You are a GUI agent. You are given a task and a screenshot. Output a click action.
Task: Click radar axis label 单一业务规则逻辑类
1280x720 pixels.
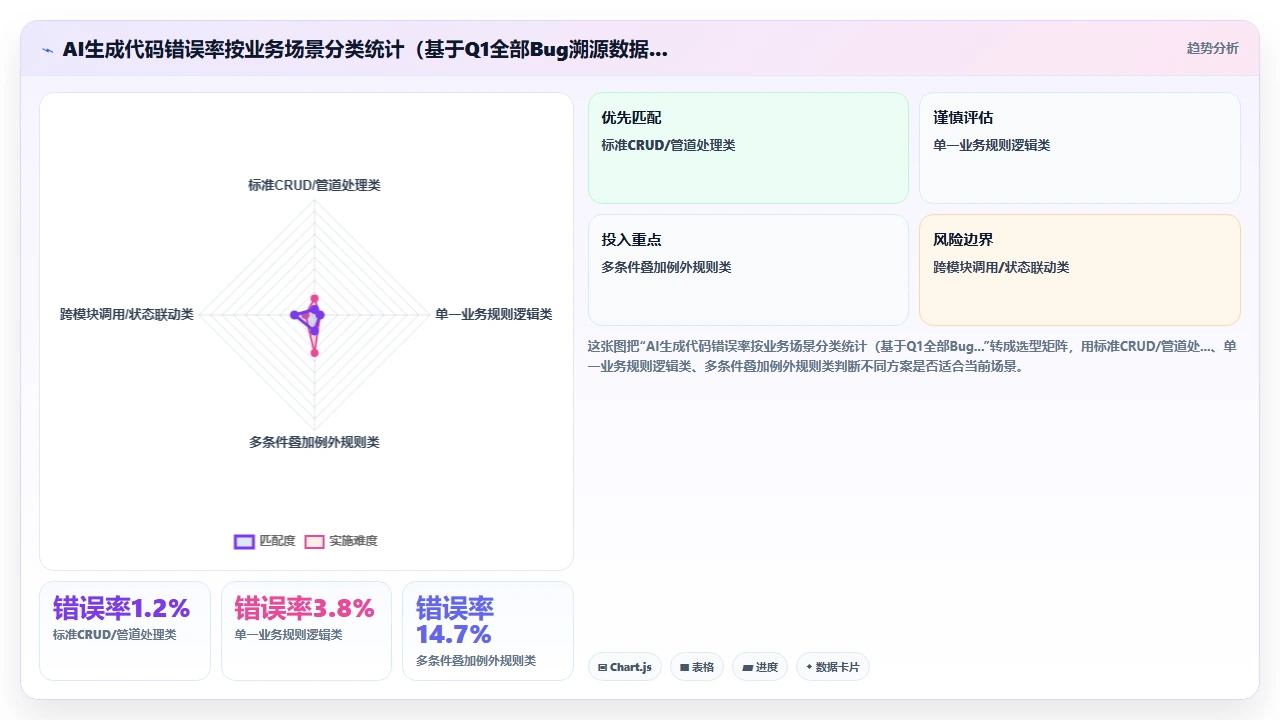494,314
